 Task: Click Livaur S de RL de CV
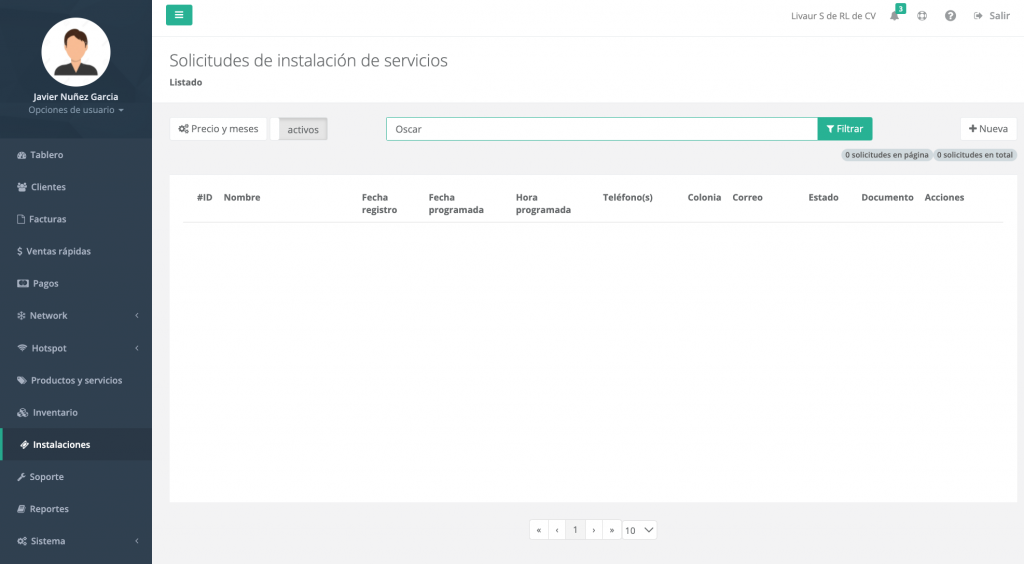[x=833, y=16]
